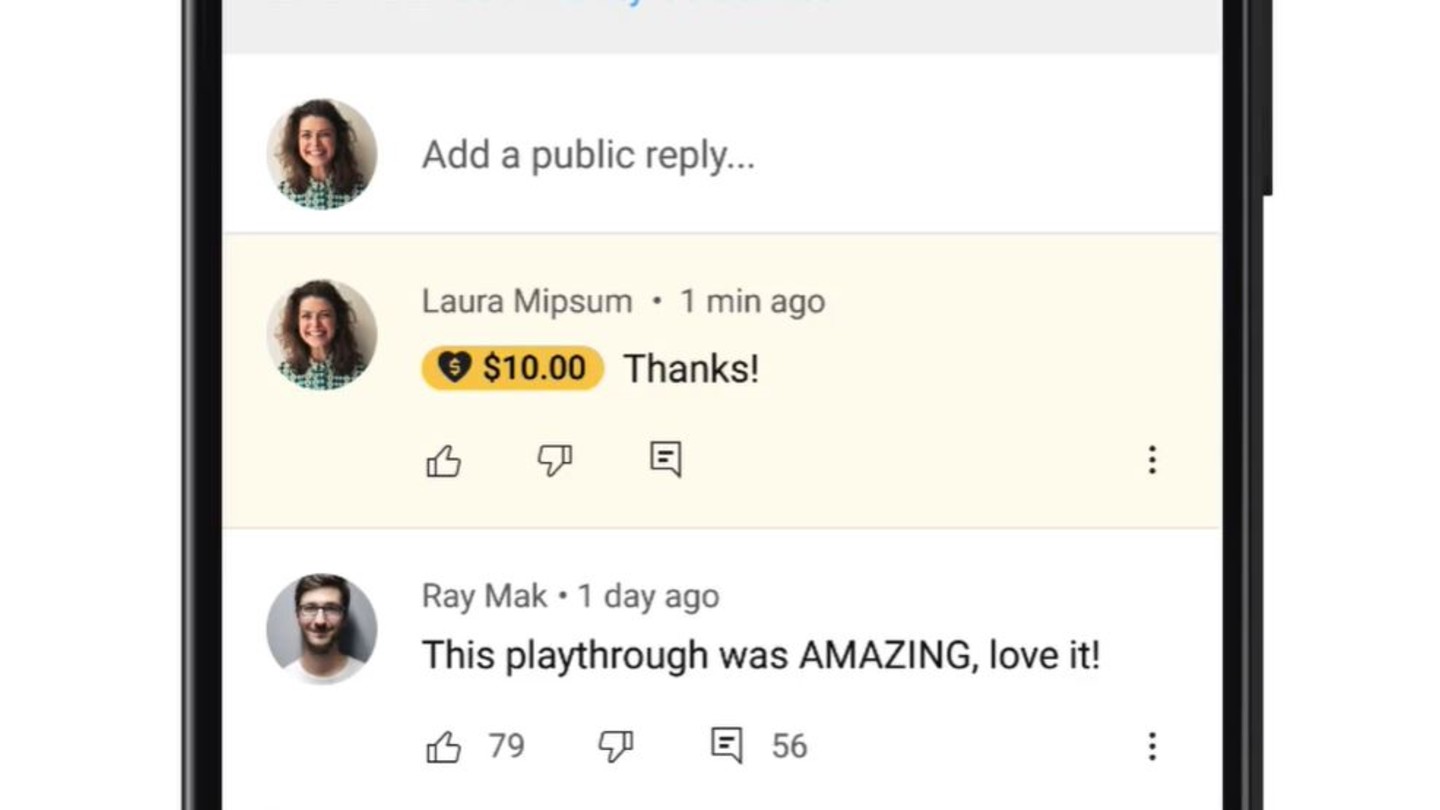Open your own profile avatar near the reply field
The image size is (1440, 810).
(320, 153)
